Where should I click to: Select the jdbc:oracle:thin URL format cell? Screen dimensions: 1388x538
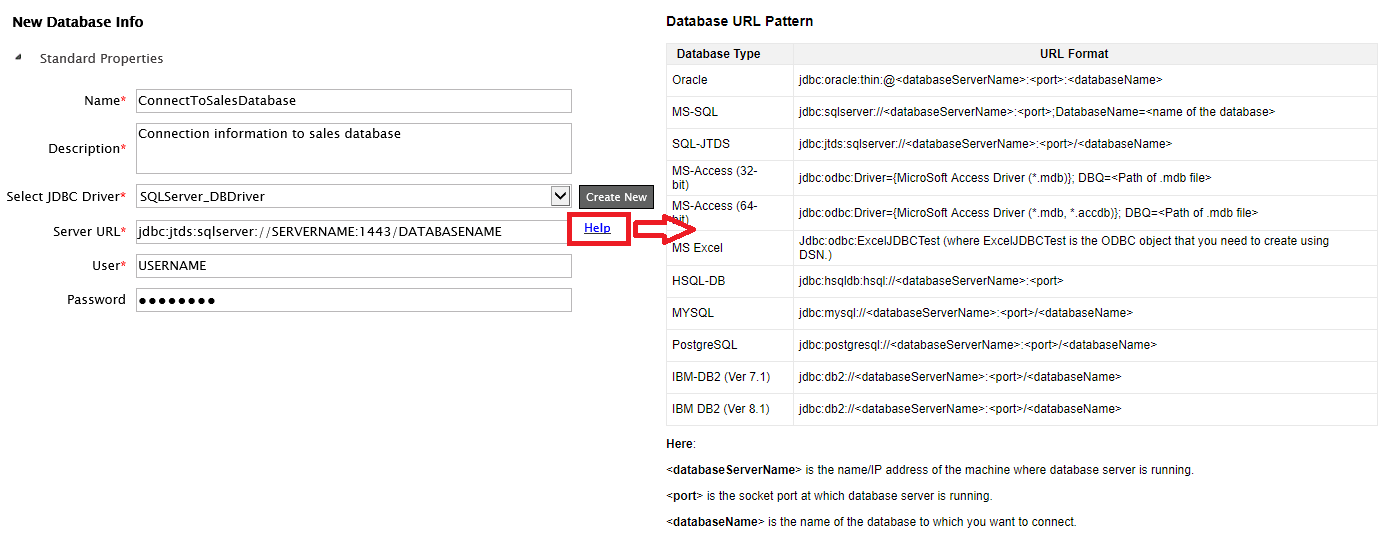tap(1085, 80)
